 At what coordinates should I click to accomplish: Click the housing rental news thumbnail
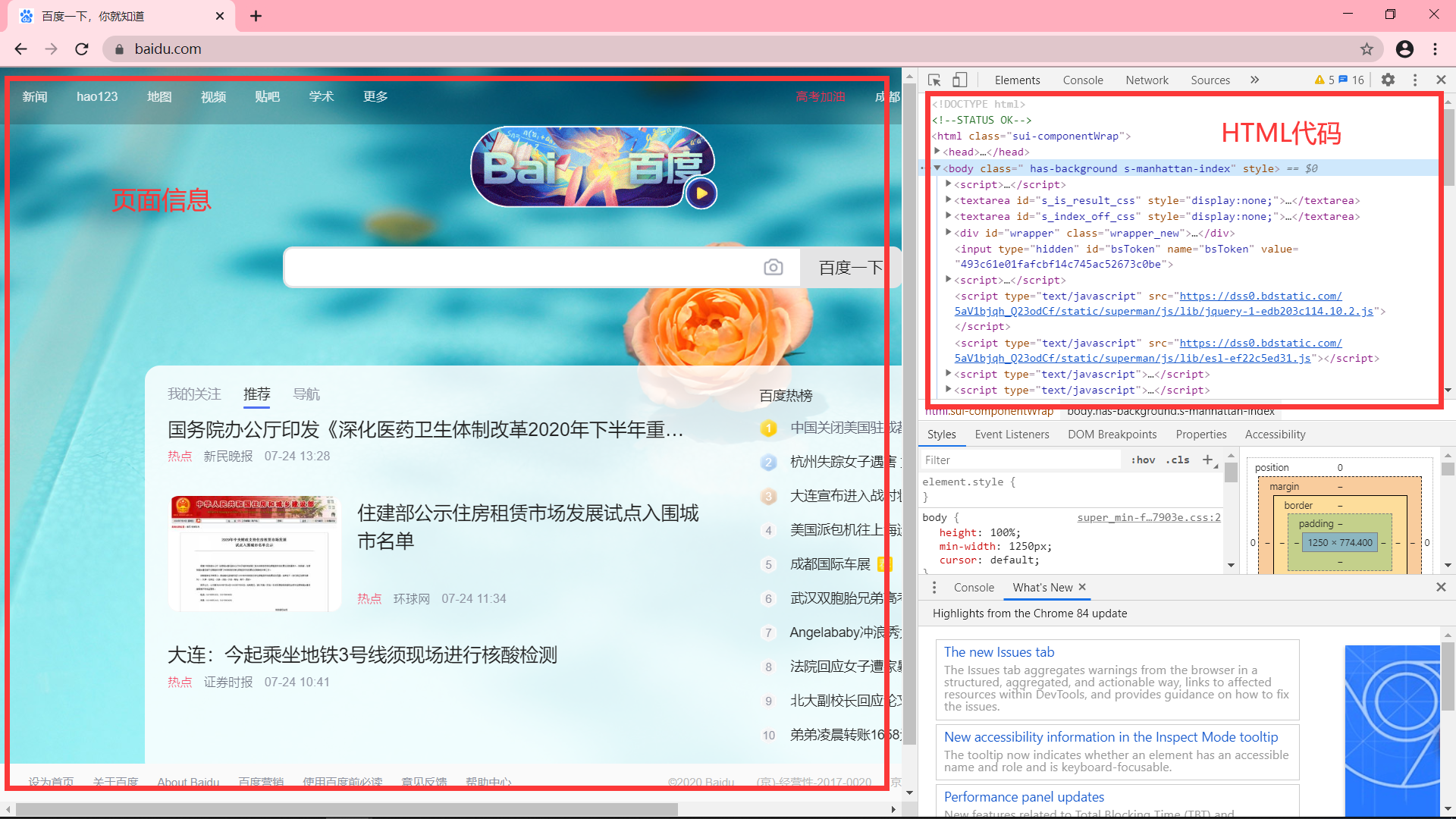click(x=256, y=554)
